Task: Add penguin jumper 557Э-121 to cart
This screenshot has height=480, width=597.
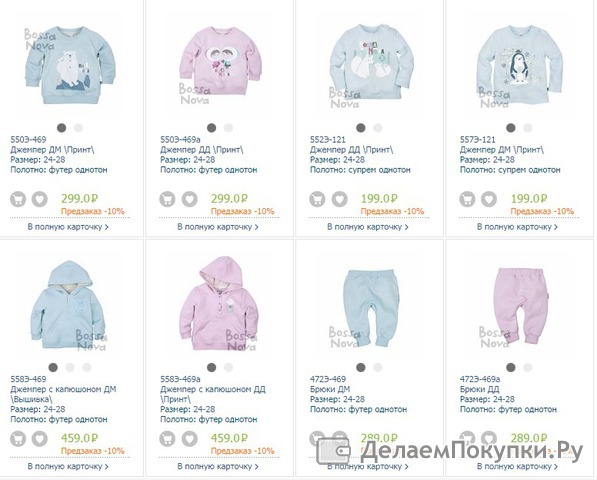Action: coord(467,199)
